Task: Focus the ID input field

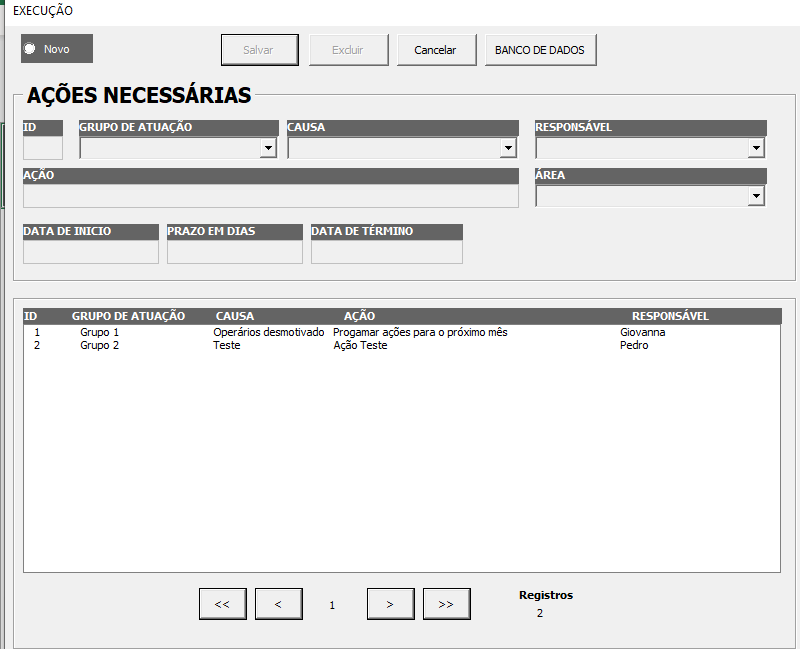Action: coord(43,148)
